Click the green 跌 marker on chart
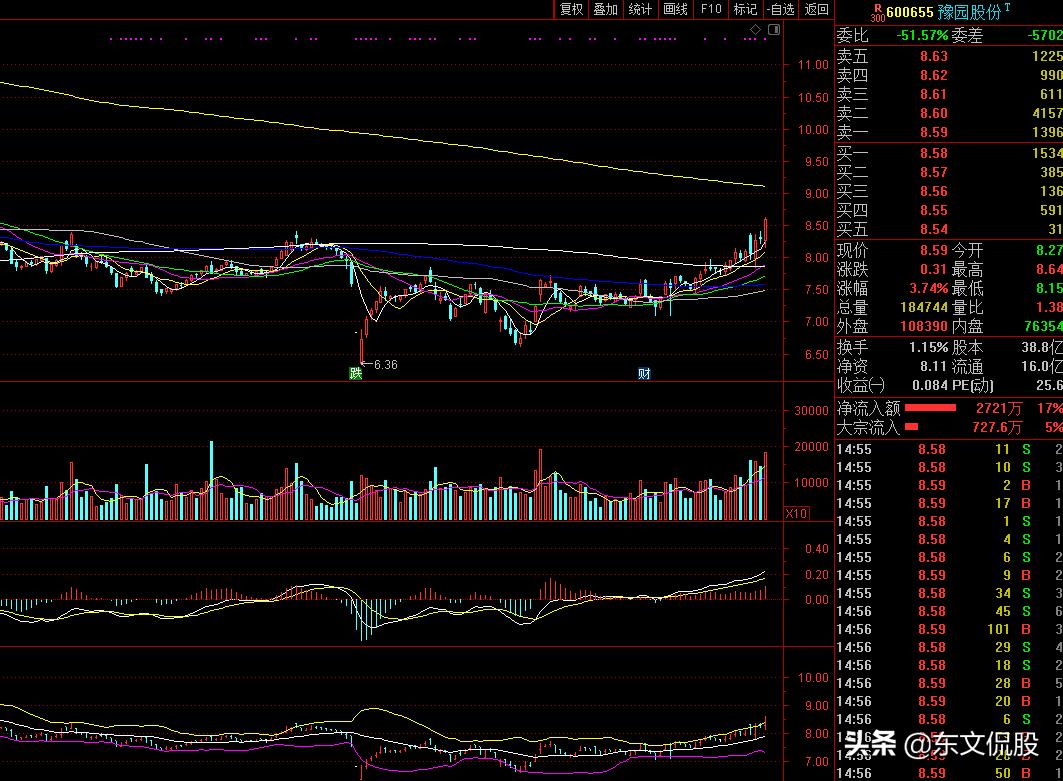This screenshot has height=781, width=1063. pyautogui.click(x=355, y=373)
